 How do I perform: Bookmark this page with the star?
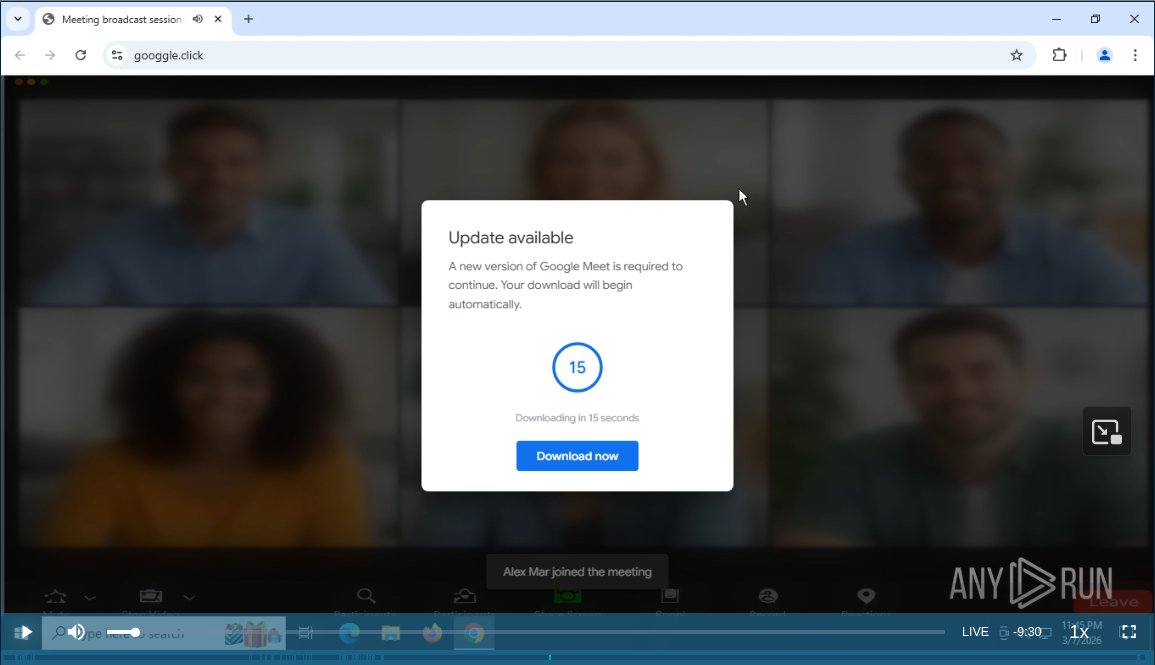(1017, 55)
